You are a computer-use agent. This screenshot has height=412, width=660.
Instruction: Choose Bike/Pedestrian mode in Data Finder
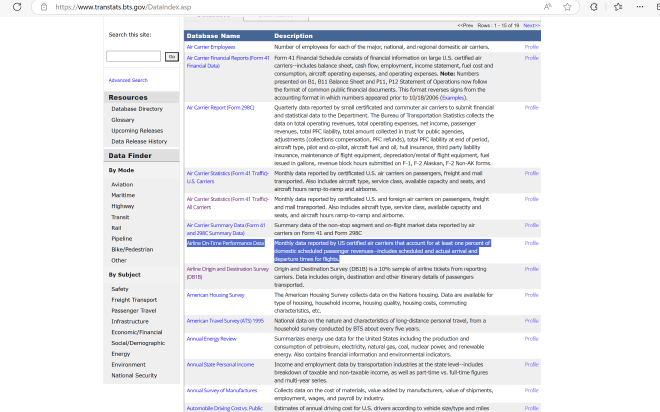[133, 250]
